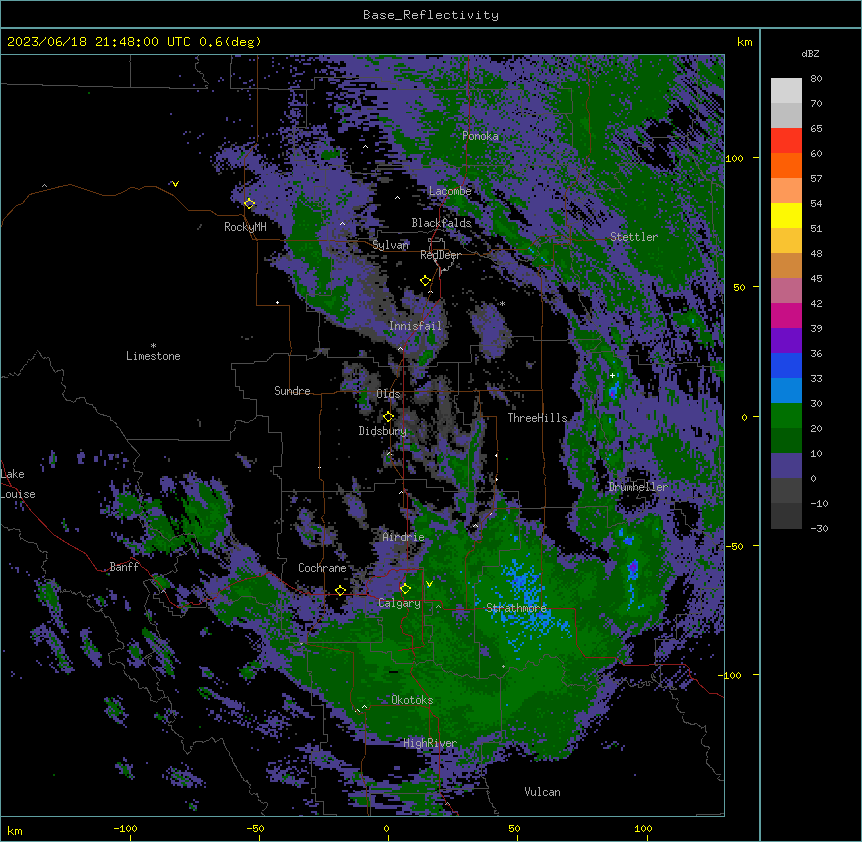Viewport: 862px width, 842px height.
Task: Click the km unit label at bottom left
Action: click(x=15, y=830)
